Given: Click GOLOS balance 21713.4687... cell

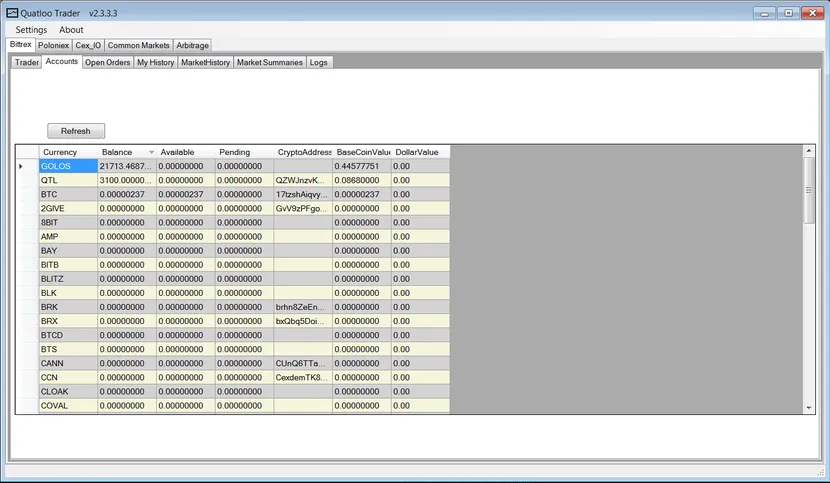Looking at the screenshot, I should (x=127, y=166).
